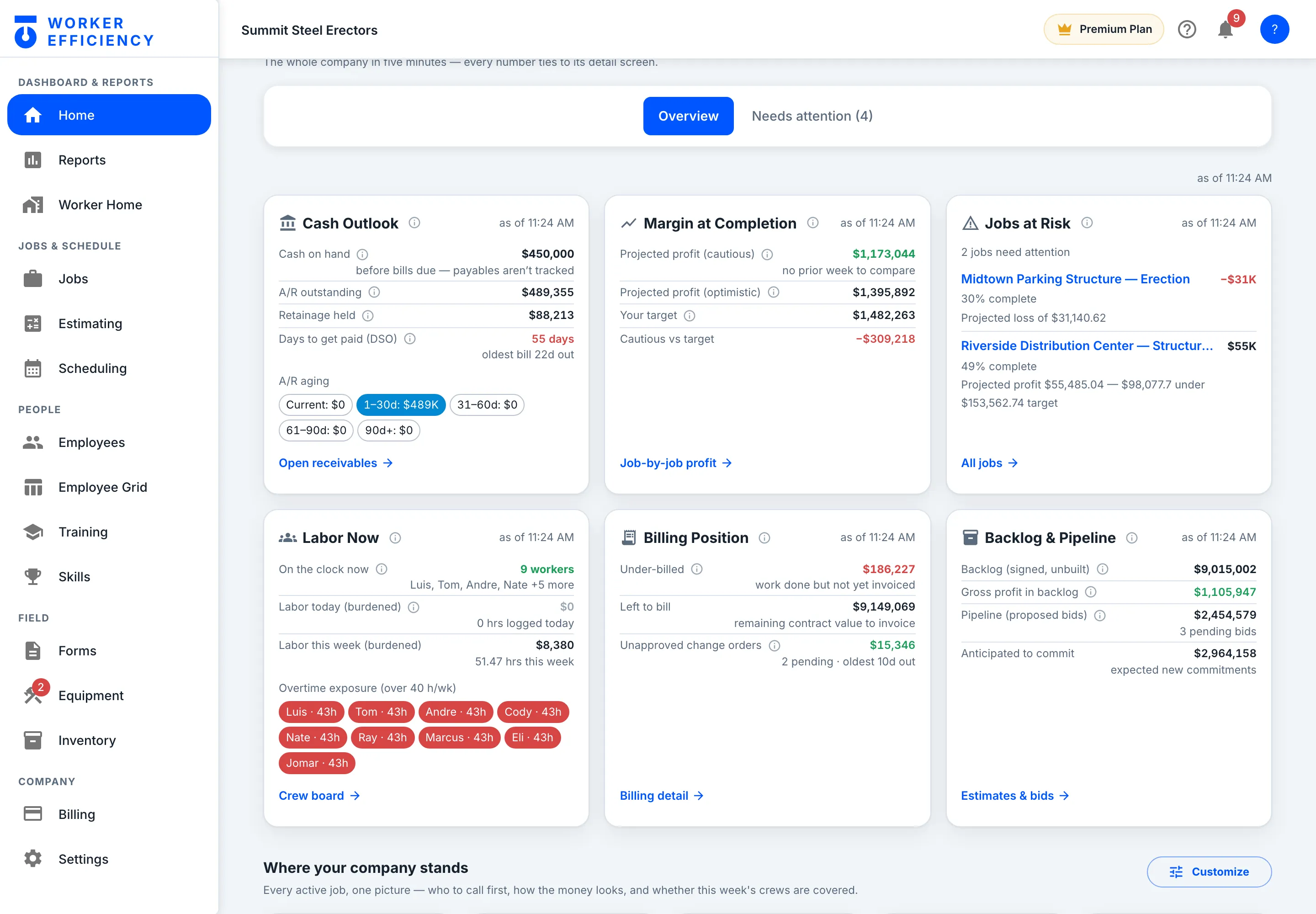Switch to the Overview tab
This screenshot has width=1316, height=914.
pos(688,116)
